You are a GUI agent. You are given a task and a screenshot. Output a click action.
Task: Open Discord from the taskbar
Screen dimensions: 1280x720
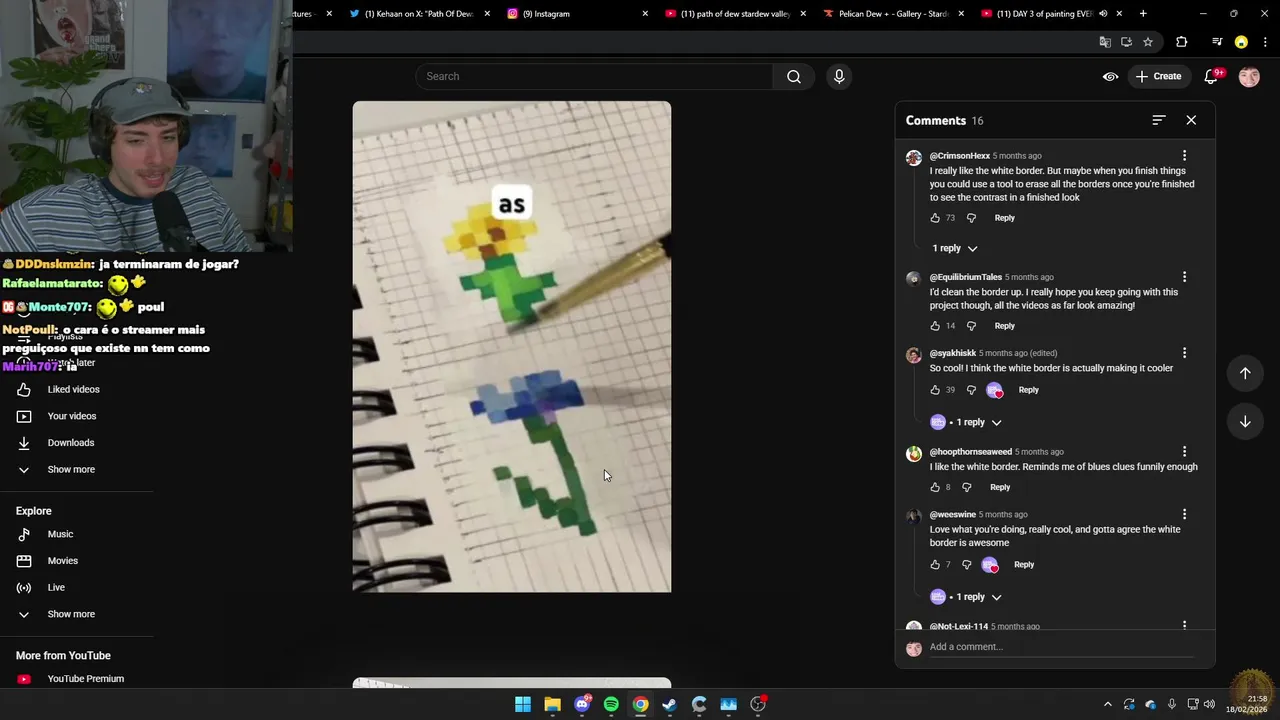point(582,705)
